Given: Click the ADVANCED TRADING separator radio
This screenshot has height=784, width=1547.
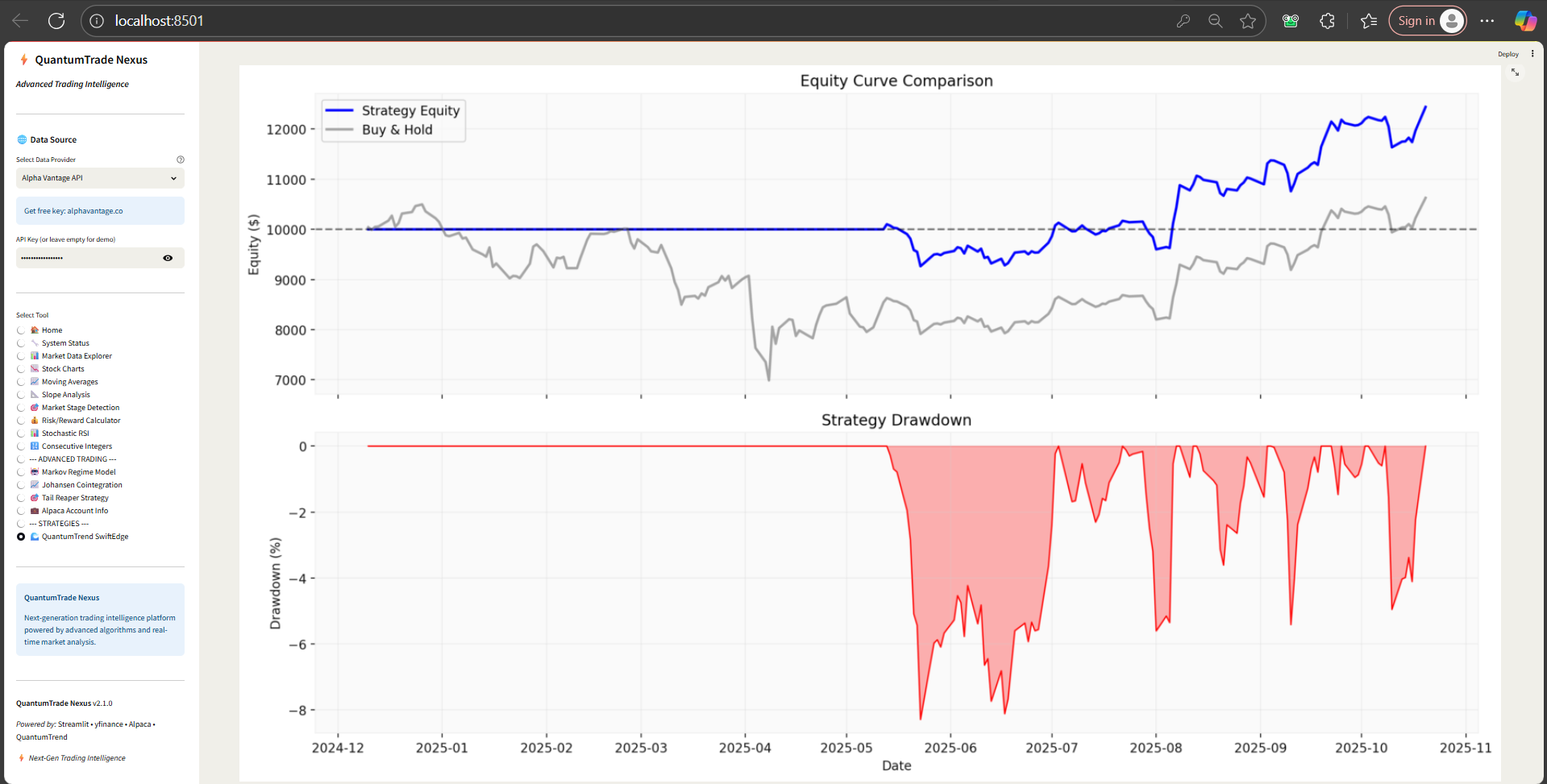Looking at the screenshot, I should click(21, 459).
